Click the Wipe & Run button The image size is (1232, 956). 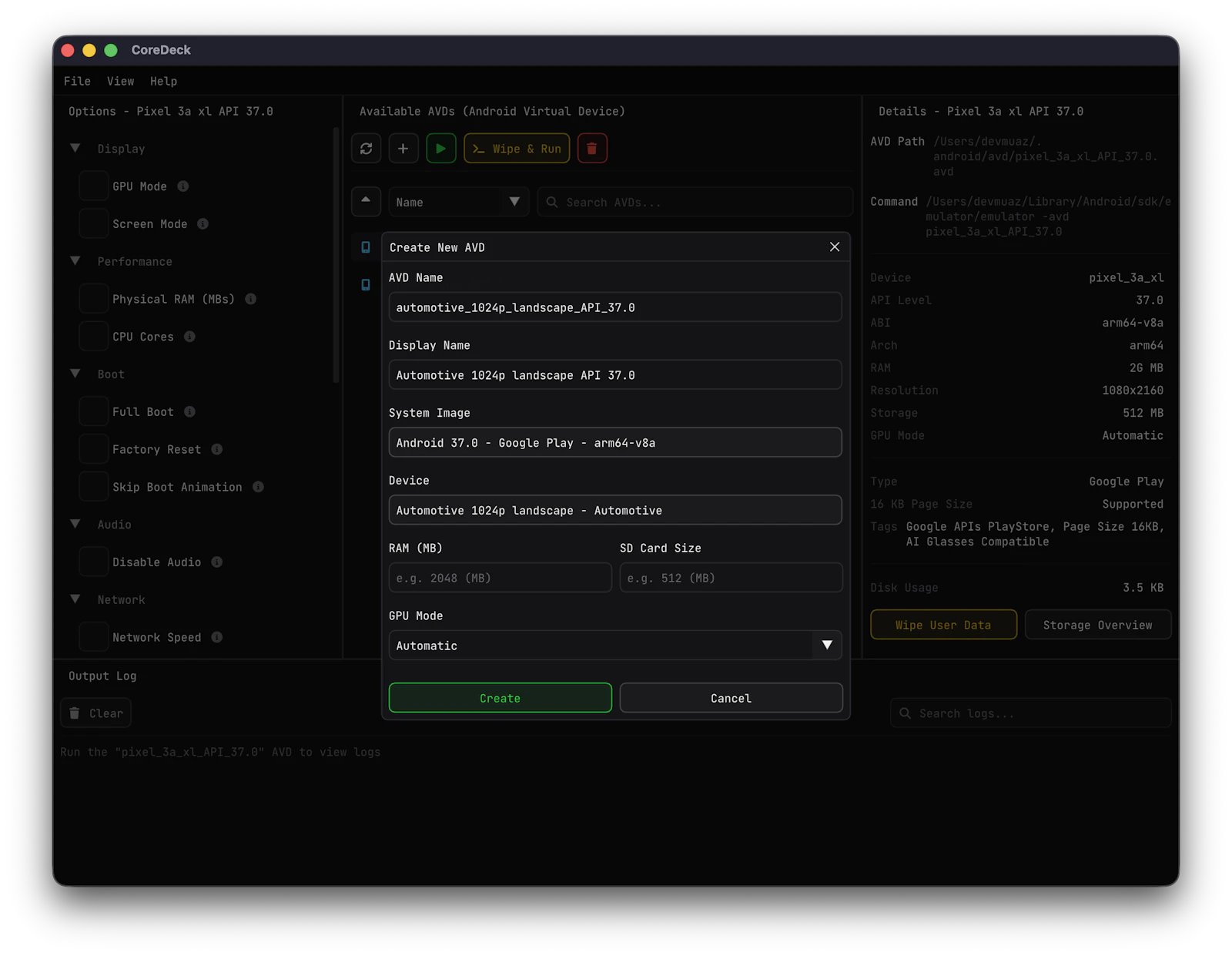tap(517, 149)
